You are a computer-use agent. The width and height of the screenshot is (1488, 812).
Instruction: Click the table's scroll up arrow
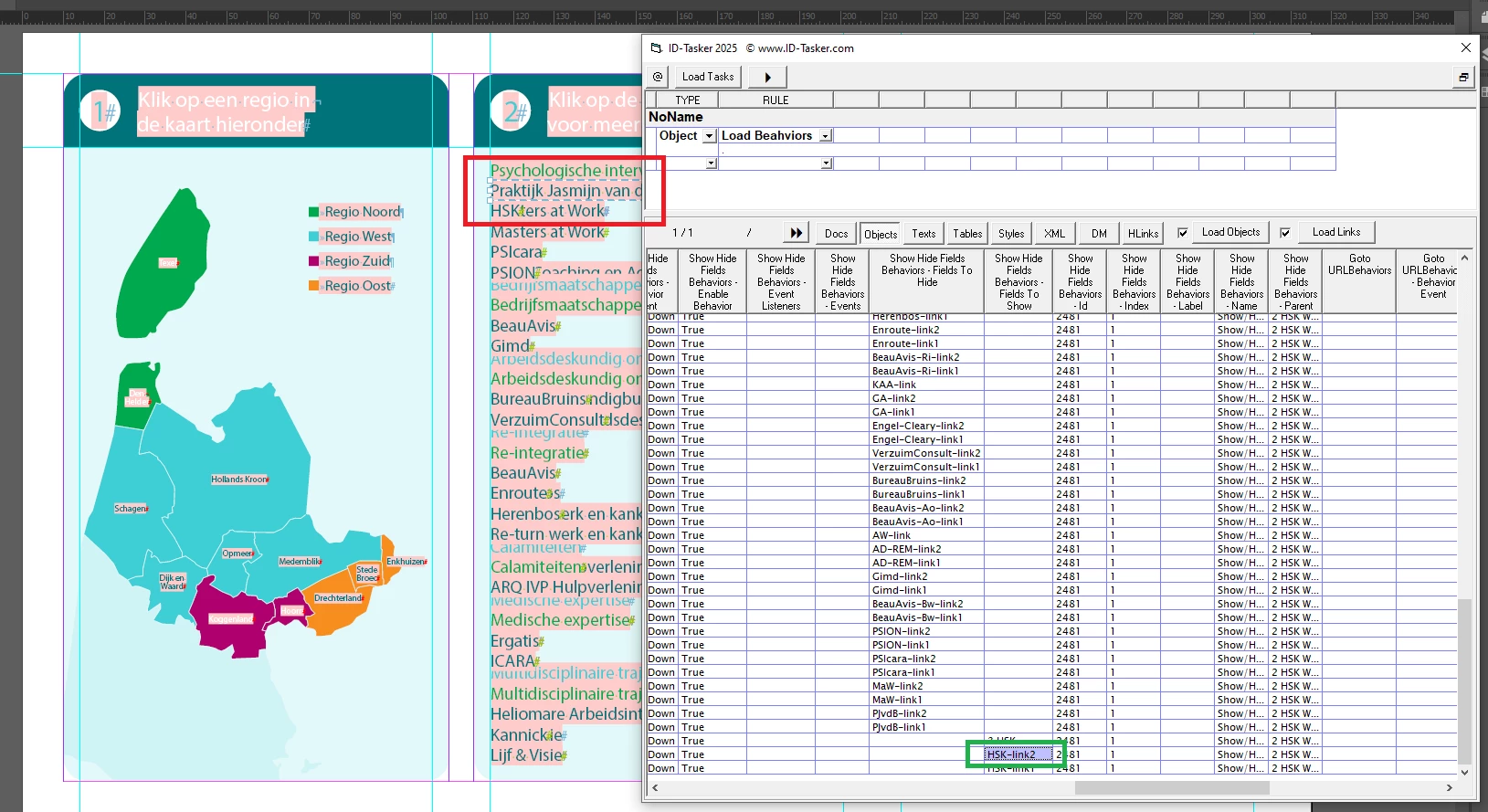(x=1464, y=258)
